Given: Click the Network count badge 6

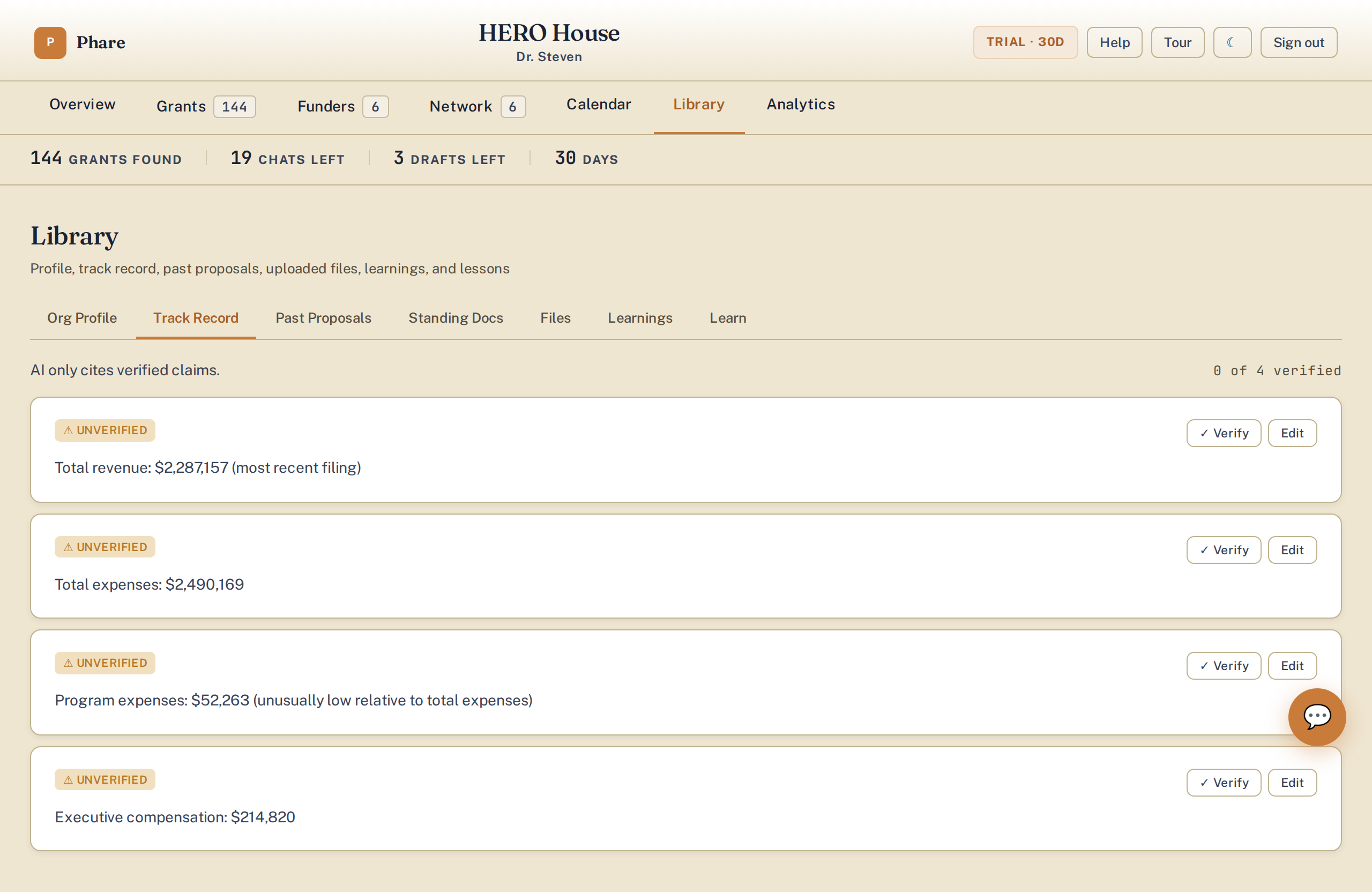Looking at the screenshot, I should [x=513, y=107].
